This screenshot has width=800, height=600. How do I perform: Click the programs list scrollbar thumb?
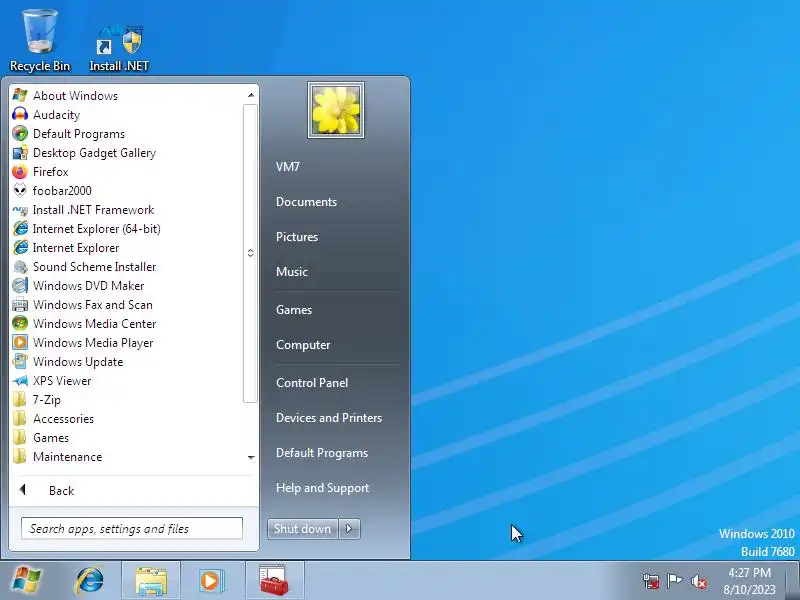click(x=251, y=254)
